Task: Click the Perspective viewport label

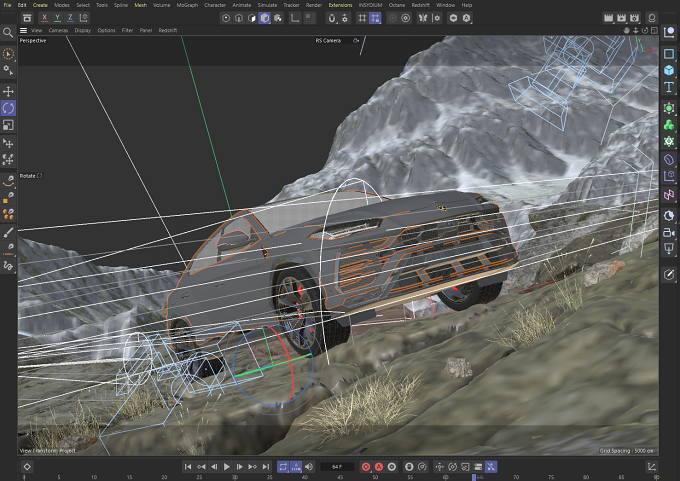Action: pyautogui.click(x=33, y=40)
